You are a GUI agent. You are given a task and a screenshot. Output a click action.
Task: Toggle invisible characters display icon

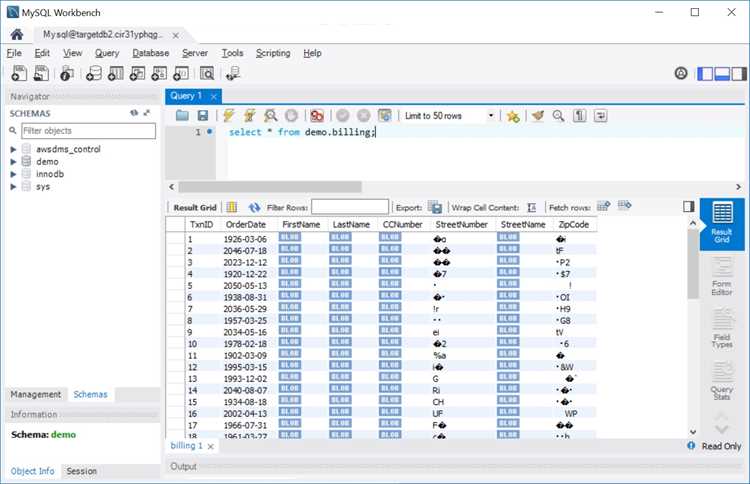(x=580, y=116)
